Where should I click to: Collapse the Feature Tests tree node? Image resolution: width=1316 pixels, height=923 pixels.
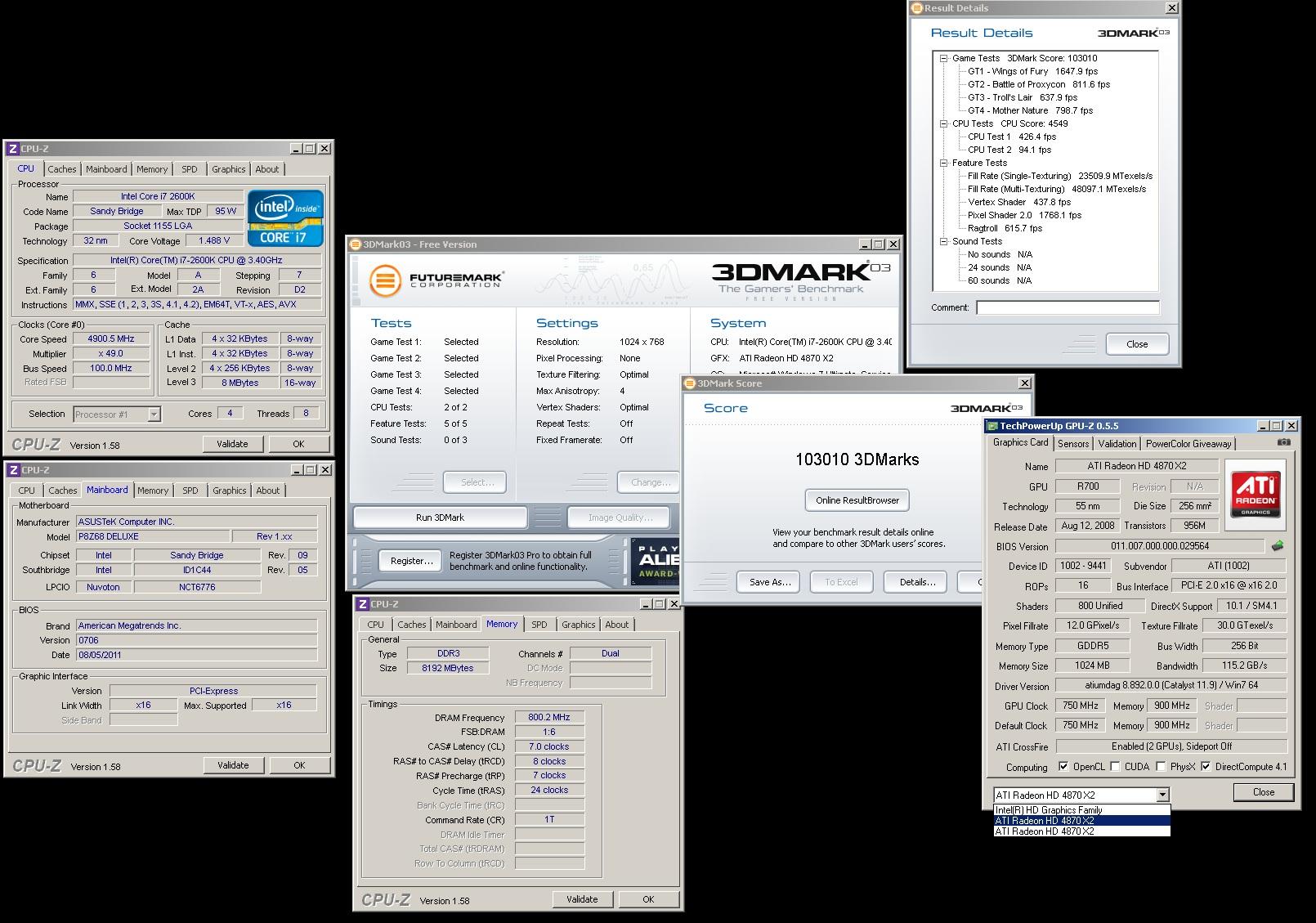click(x=943, y=163)
